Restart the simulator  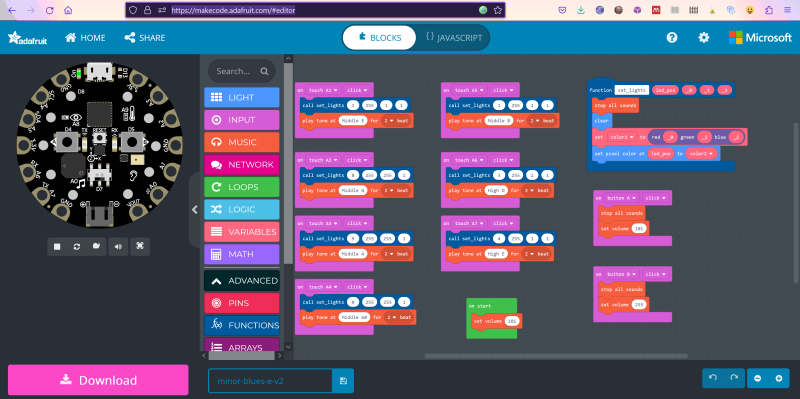point(77,246)
